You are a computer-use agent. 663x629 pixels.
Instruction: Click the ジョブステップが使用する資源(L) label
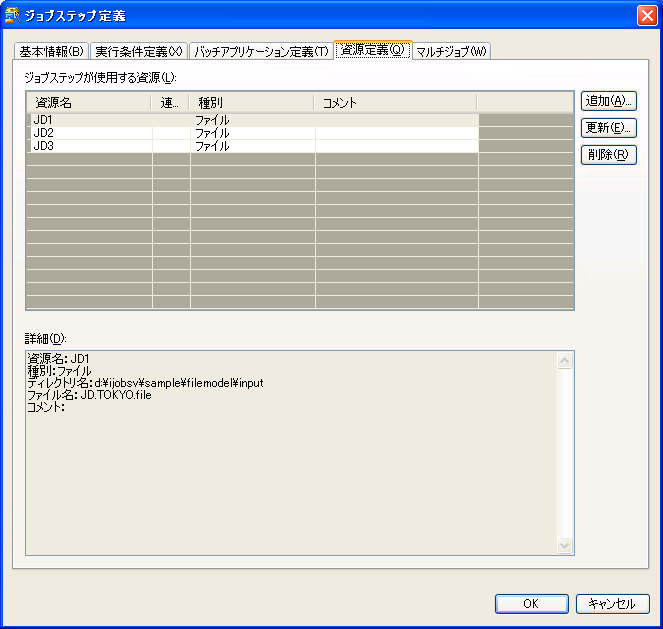point(100,77)
